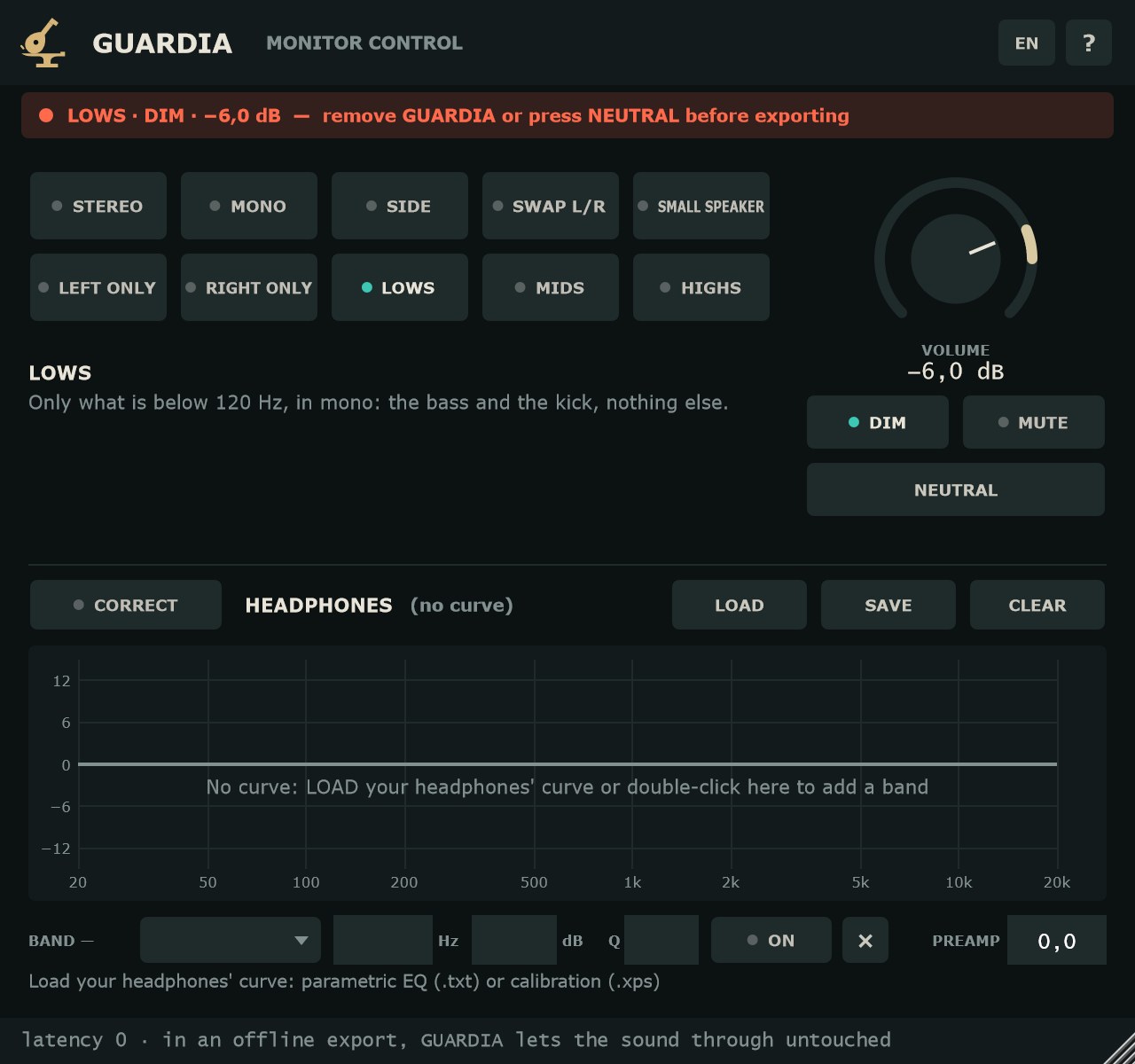The height and width of the screenshot is (1064, 1135).
Task: Disable the DIM button
Action: pyautogui.click(x=878, y=422)
